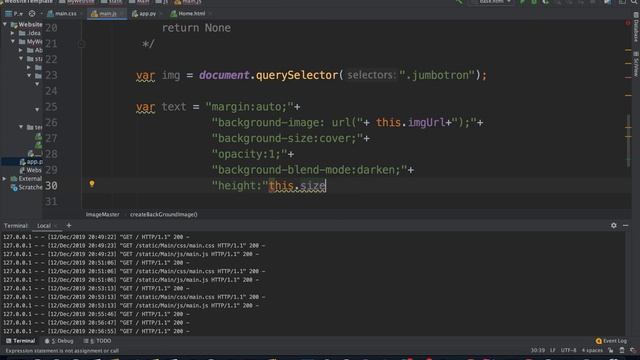This screenshot has height=360, width=640.
Task: Expand the .idea folder in the project tree
Action: coord(13,33)
